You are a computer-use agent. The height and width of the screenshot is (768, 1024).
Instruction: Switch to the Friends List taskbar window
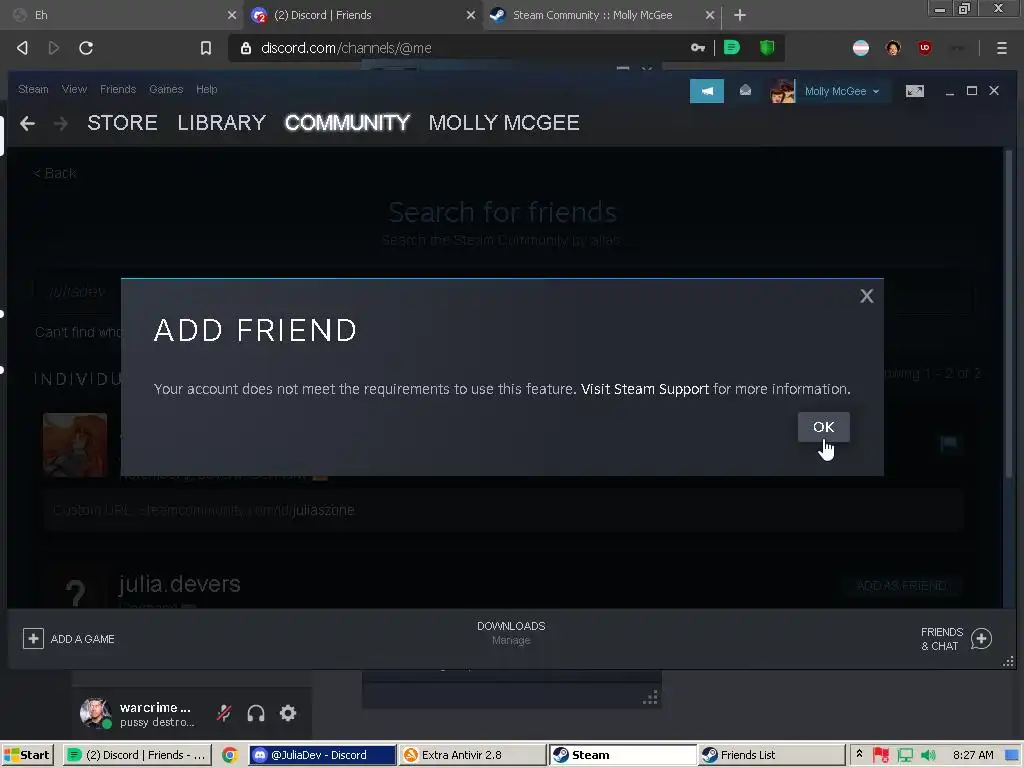(x=771, y=755)
